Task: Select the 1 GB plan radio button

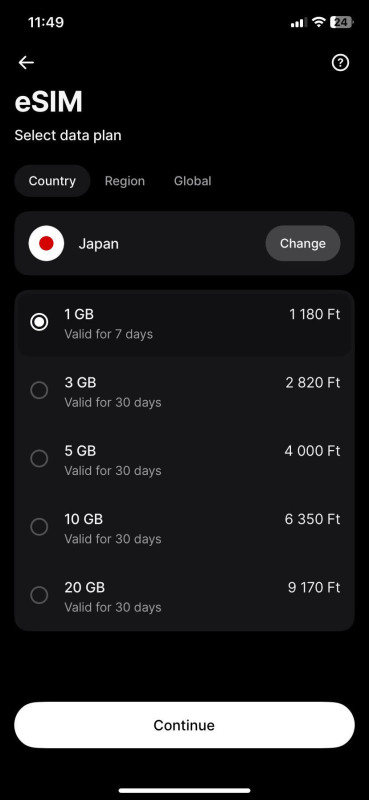Action: (39, 322)
